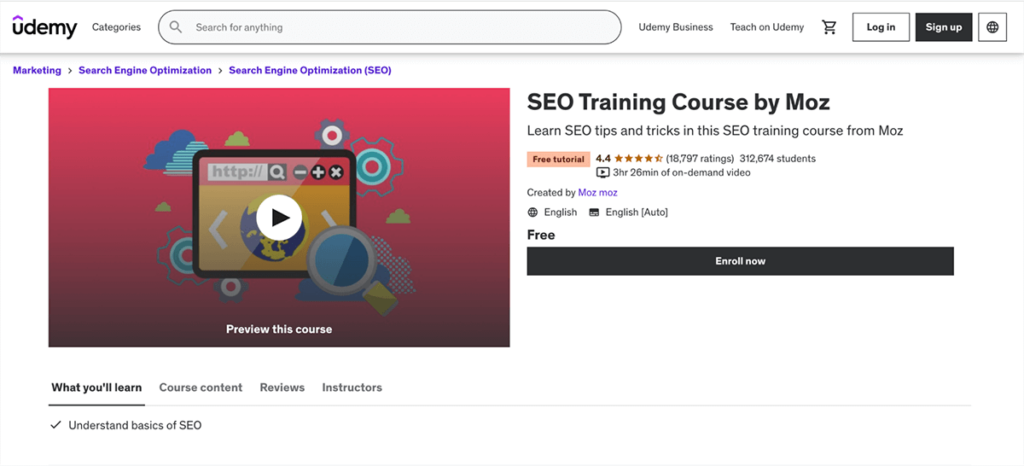Navigate to Marketing breadcrumb
Screen dimensions: 1024x466
click(37, 70)
